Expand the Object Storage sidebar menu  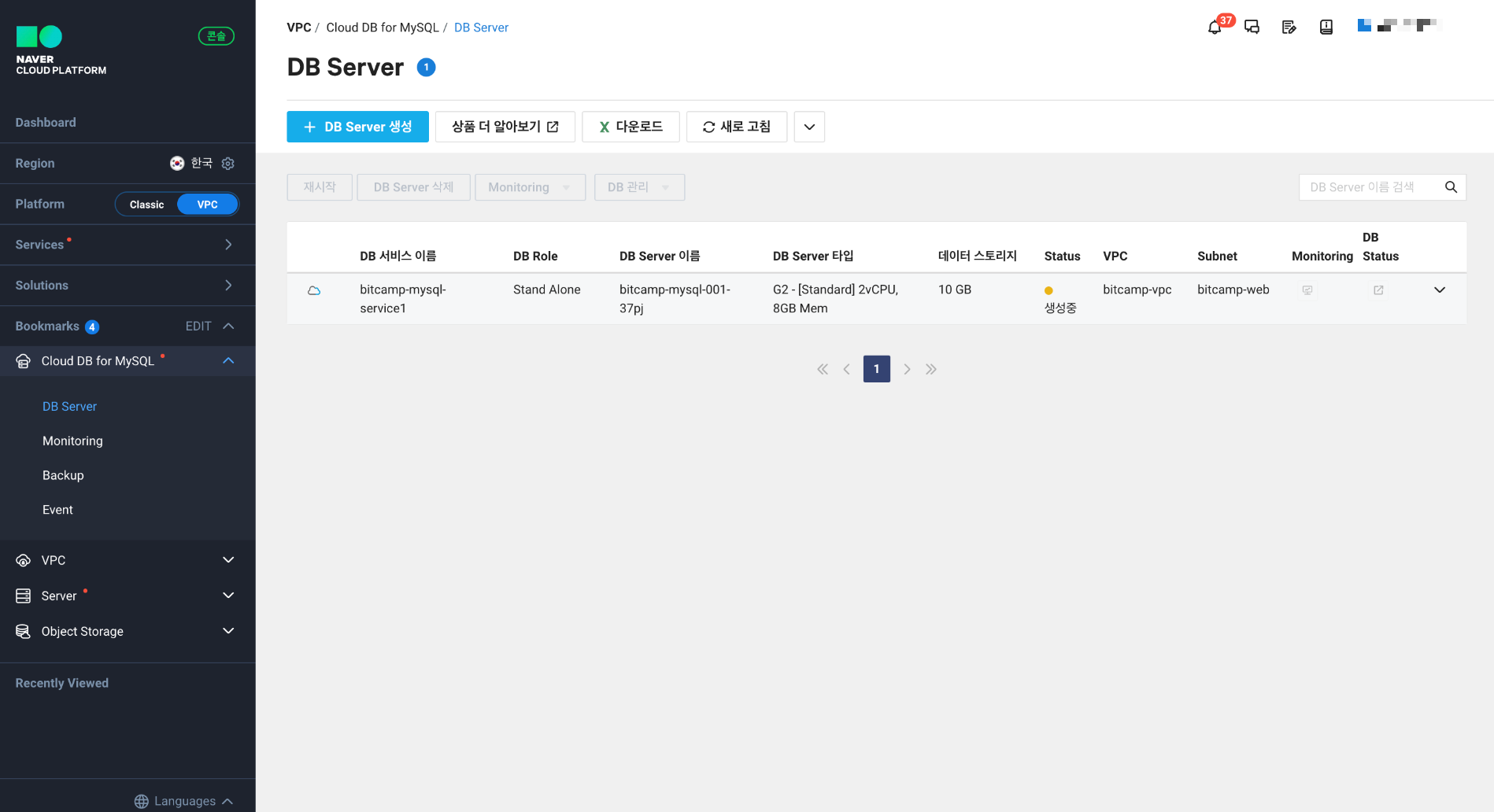[228, 631]
